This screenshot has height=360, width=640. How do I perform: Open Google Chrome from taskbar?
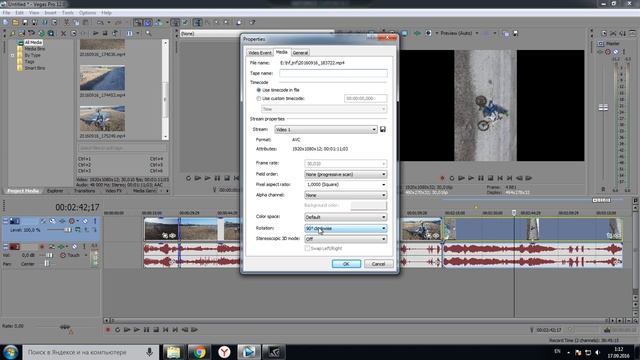point(199,352)
